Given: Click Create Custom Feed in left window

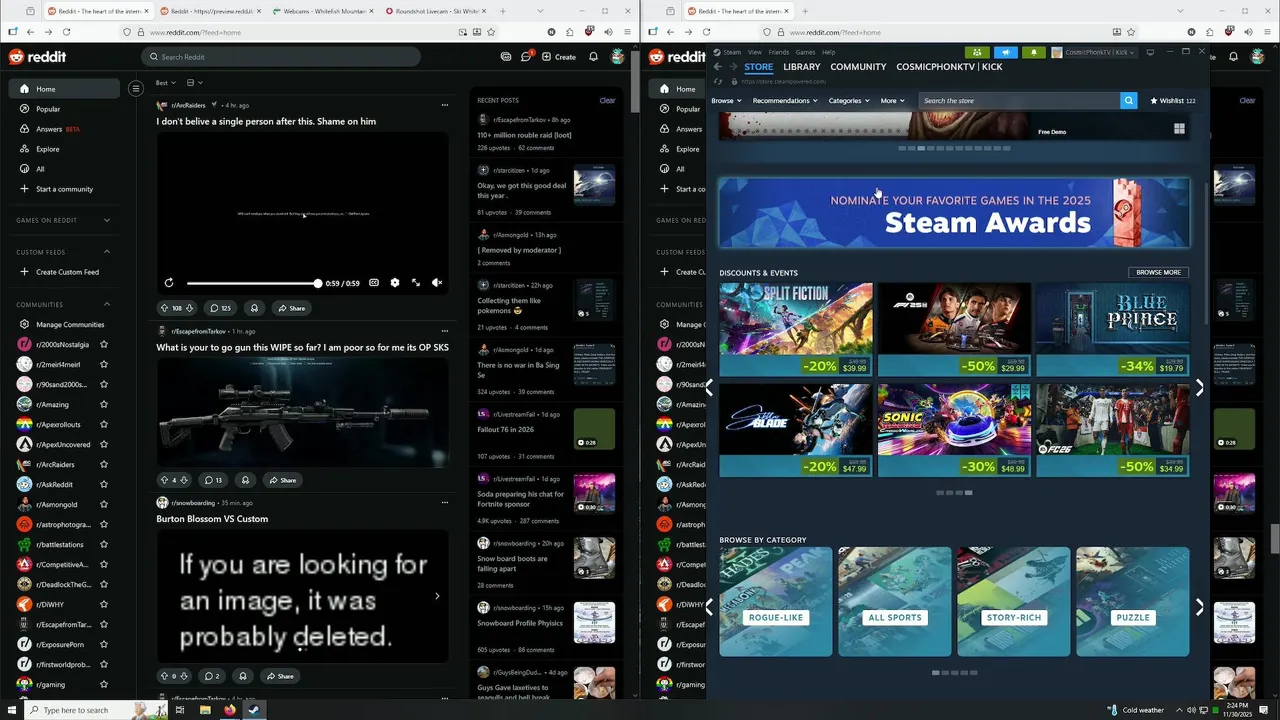Looking at the screenshot, I should click(64, 272).
